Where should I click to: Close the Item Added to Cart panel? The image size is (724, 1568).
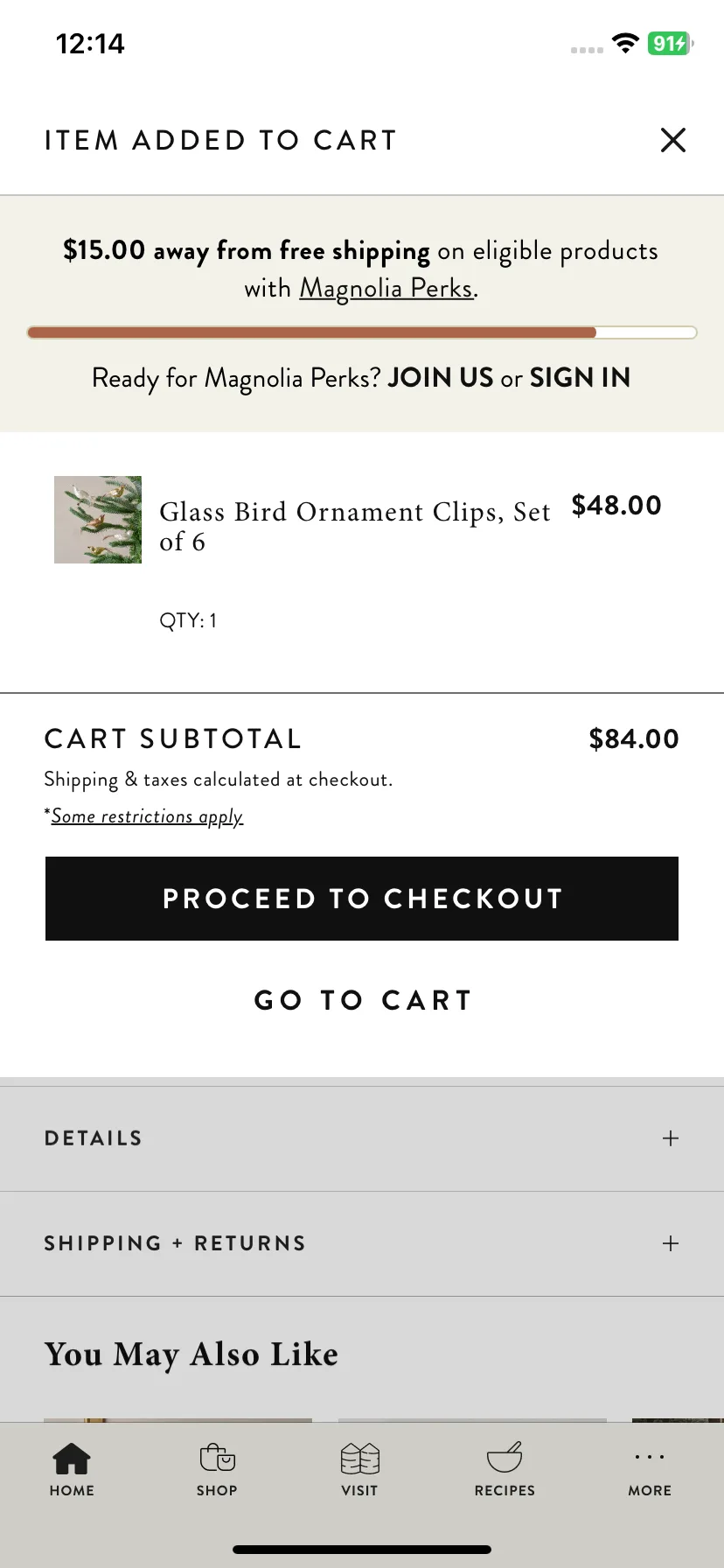point(672,140)
